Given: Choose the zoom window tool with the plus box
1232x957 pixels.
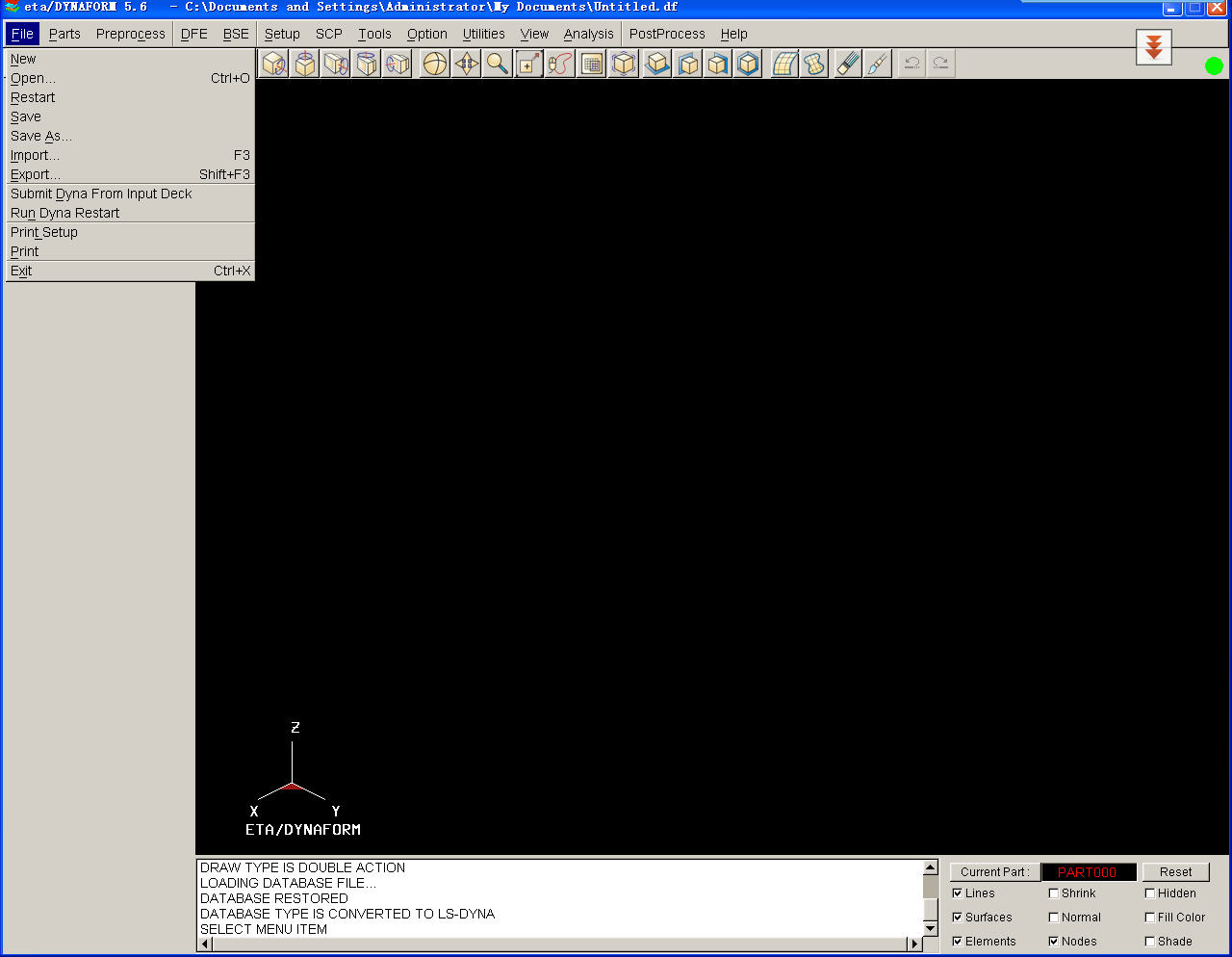Looking at the screenshot, I should pos(528,65).
